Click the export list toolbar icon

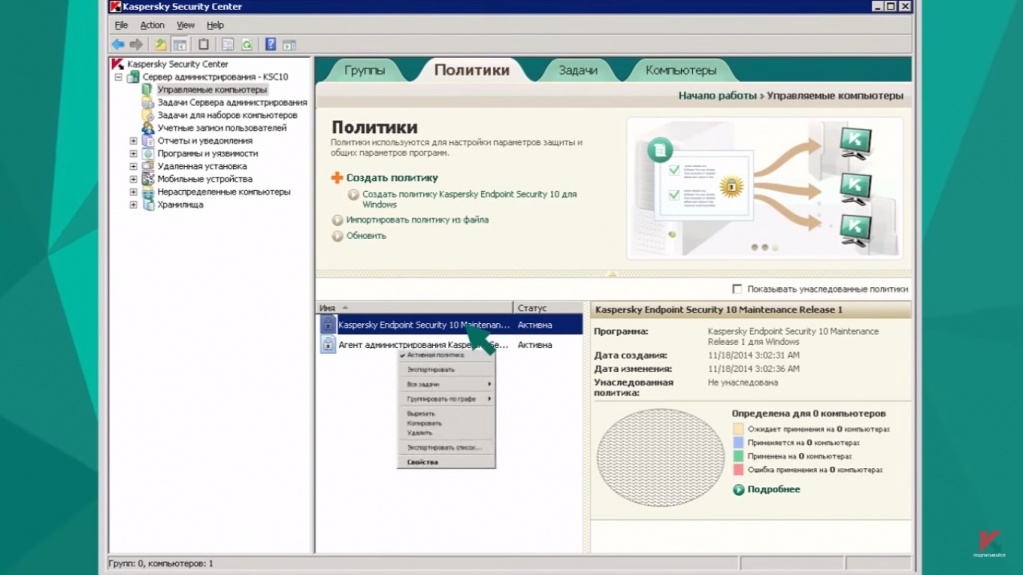click(227, 44)
